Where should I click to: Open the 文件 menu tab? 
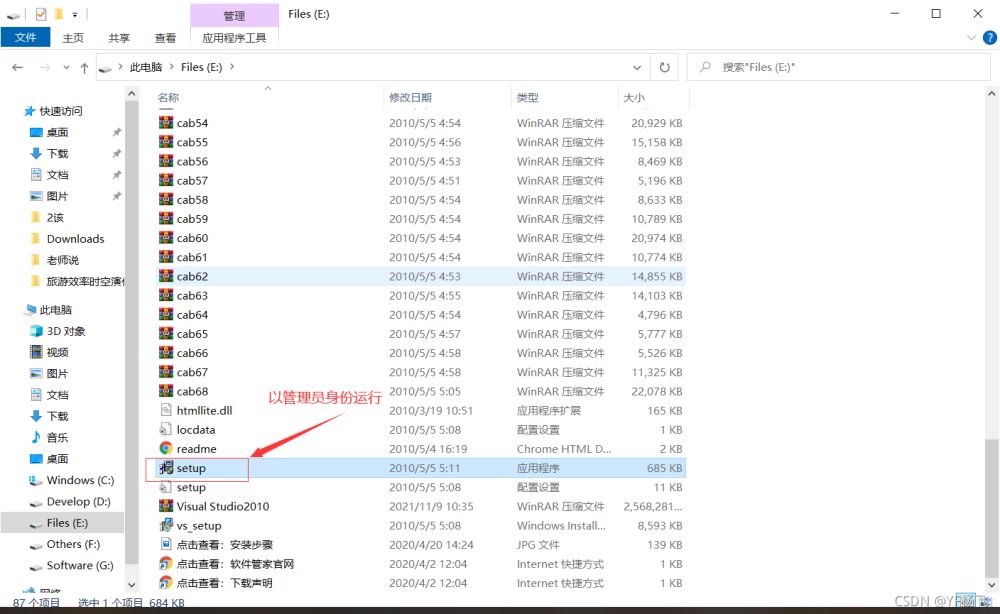coord(26,38)
